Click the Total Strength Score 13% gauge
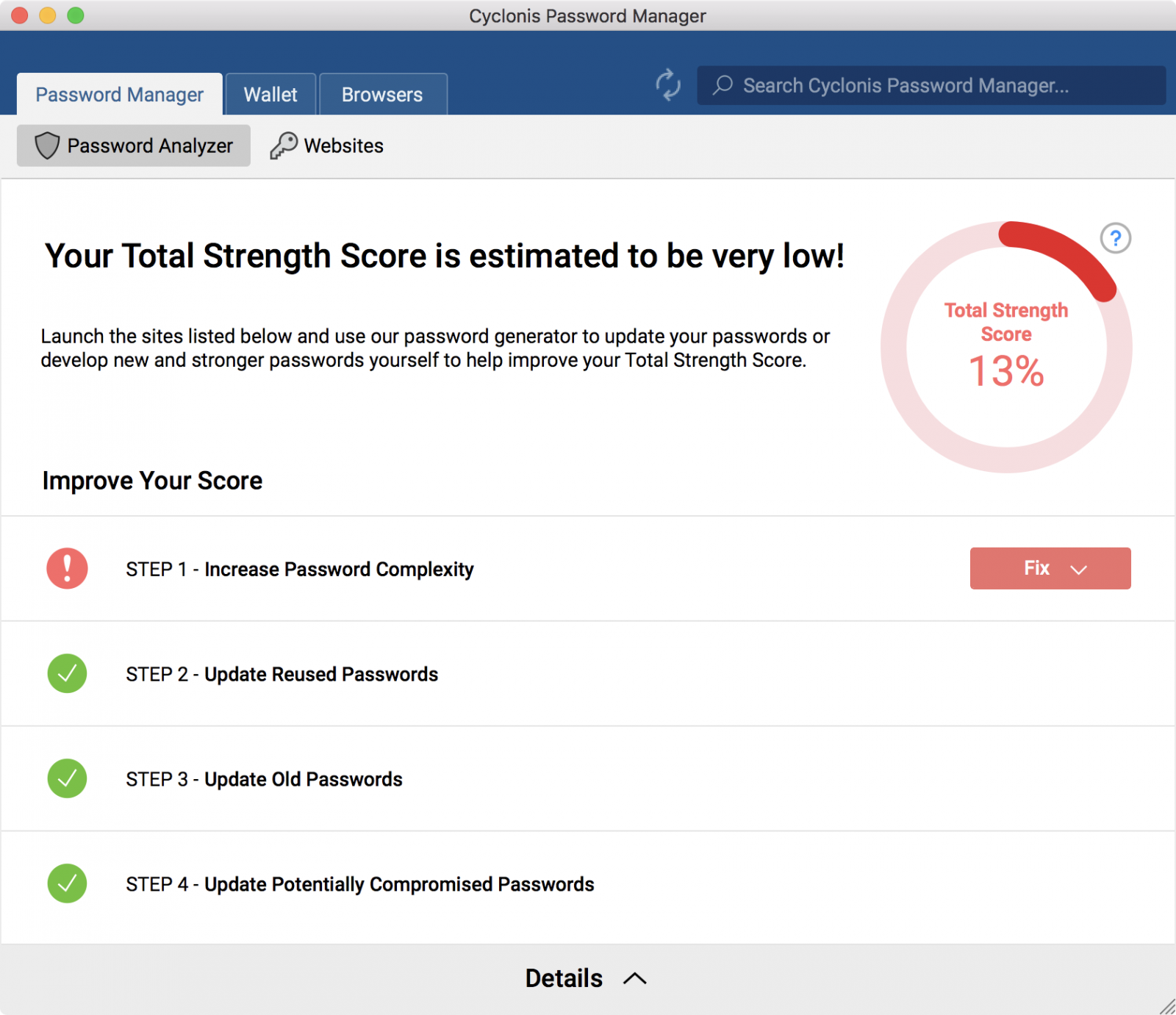This screenshot has width=1176, height=1015. (1006, 347)
